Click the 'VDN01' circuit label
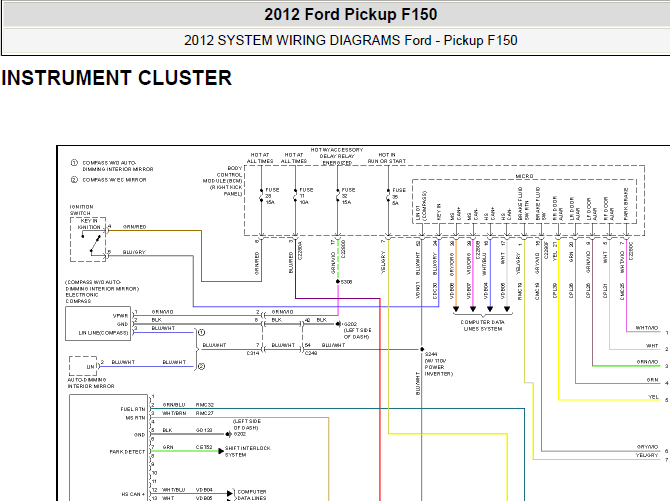 (418, 291)
